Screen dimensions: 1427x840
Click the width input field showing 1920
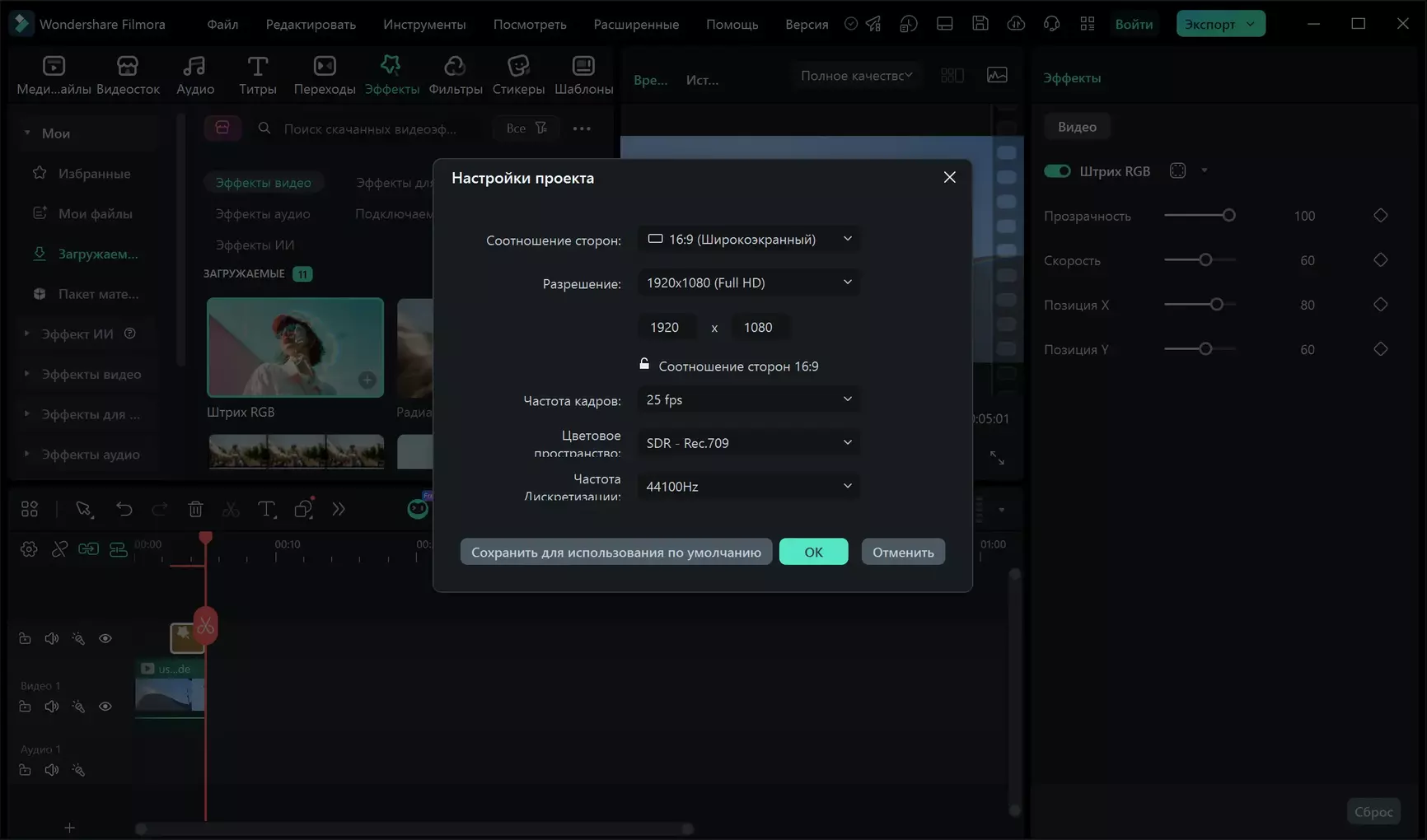(665, 328)
